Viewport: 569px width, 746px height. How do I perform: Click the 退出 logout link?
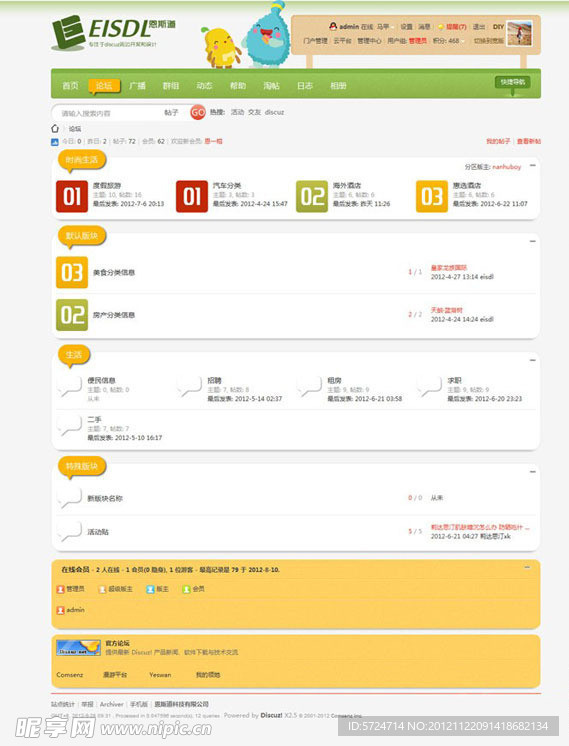pos(479,27)
